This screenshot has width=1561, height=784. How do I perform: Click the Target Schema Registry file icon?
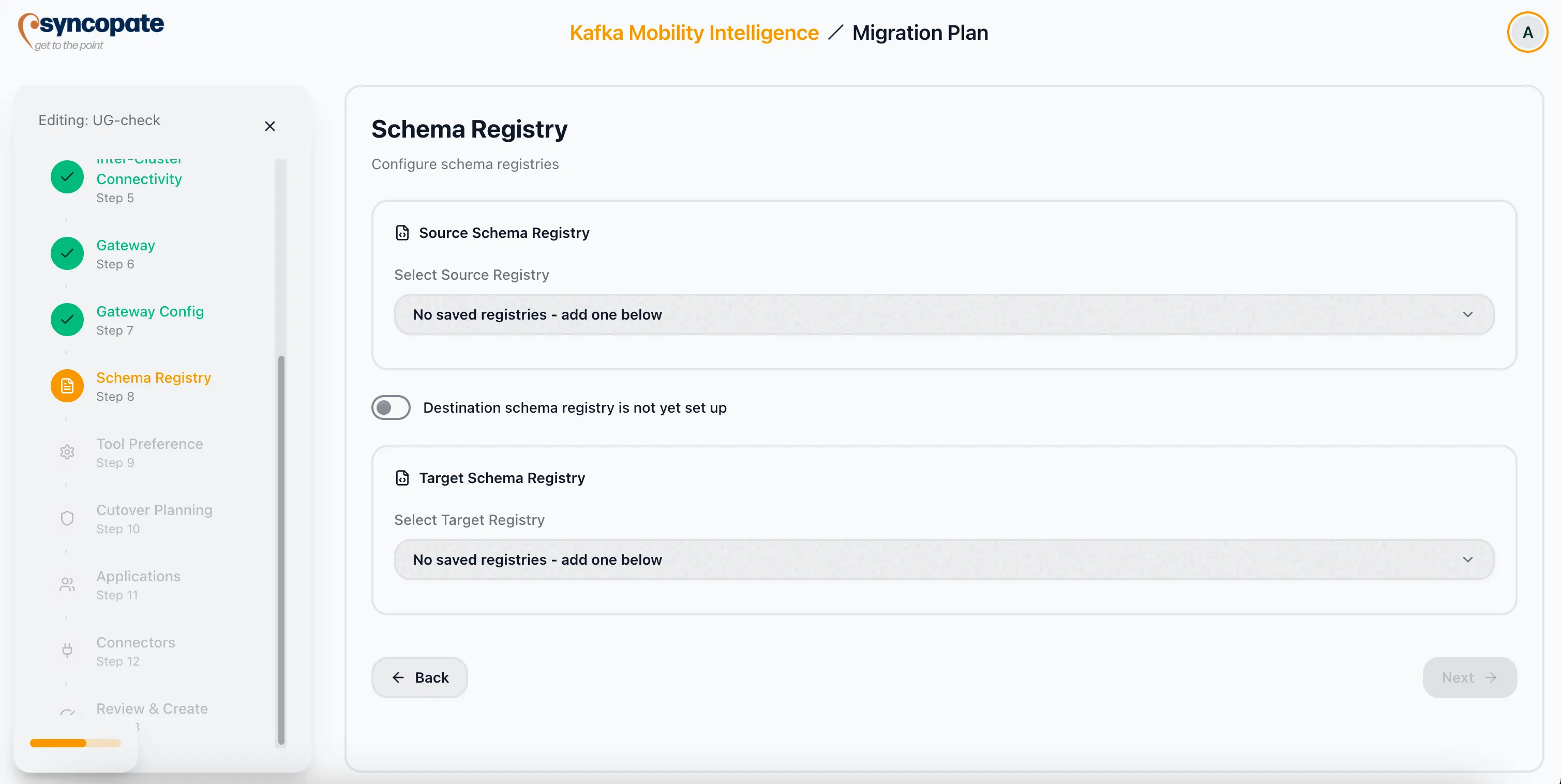pyautogui.click(x=402, y=477)
